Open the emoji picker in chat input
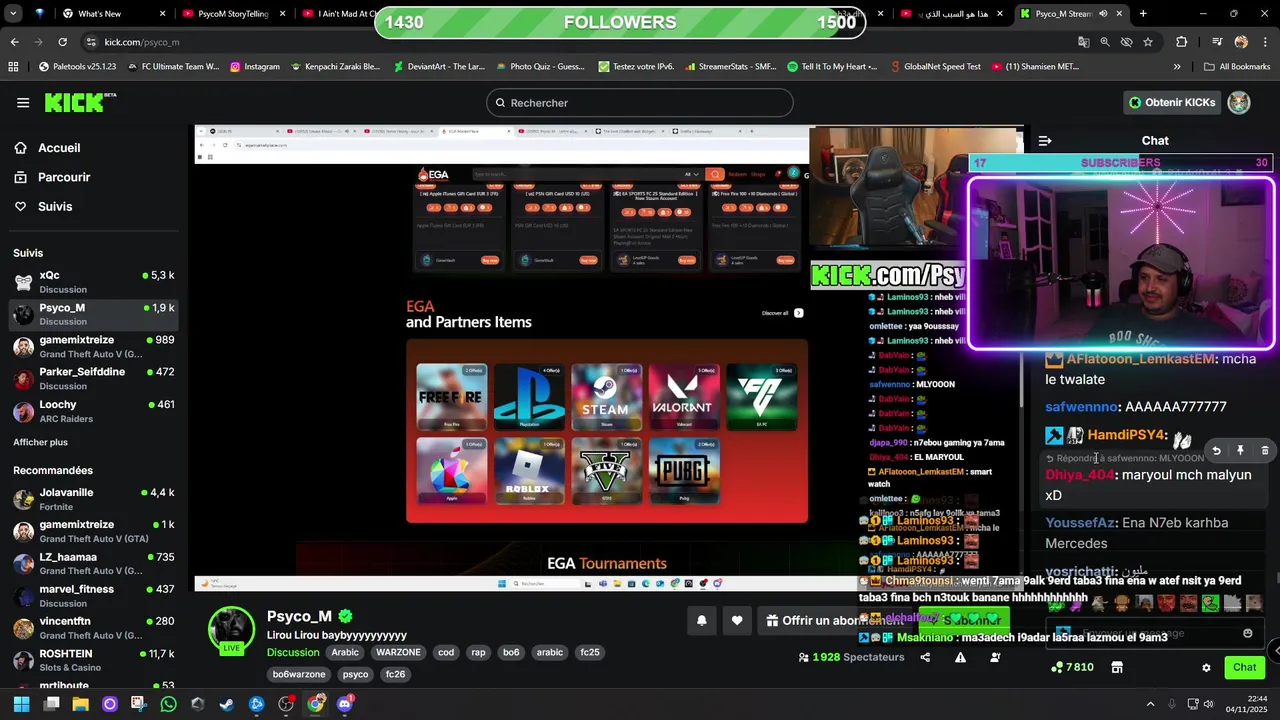 [x=1247, y=633]
